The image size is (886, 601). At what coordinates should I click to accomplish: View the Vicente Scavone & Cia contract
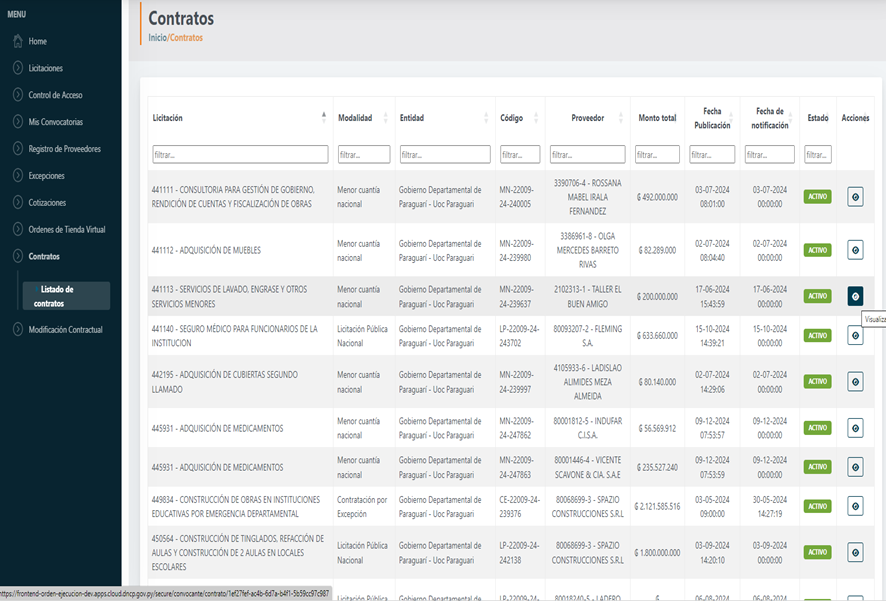[x=855, y=467]
